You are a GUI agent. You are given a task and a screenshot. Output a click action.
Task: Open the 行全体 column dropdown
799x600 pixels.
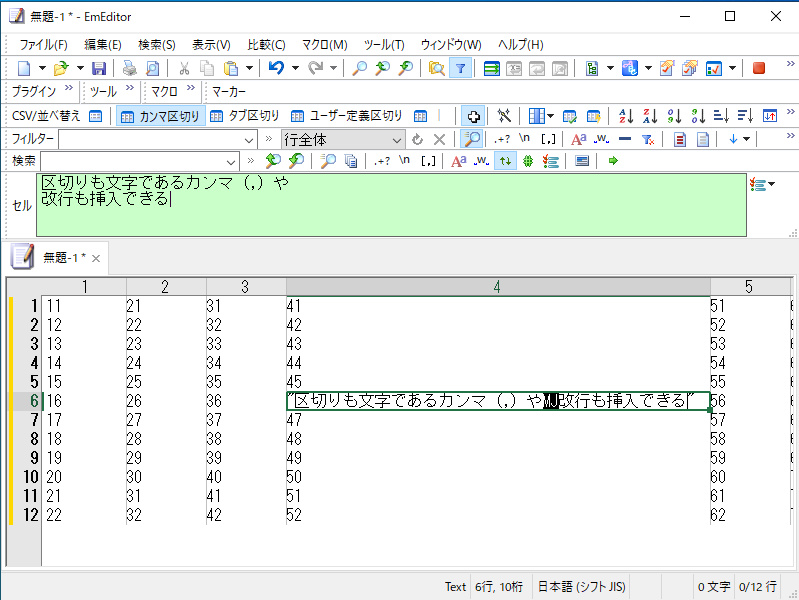[x=396, y=140]
